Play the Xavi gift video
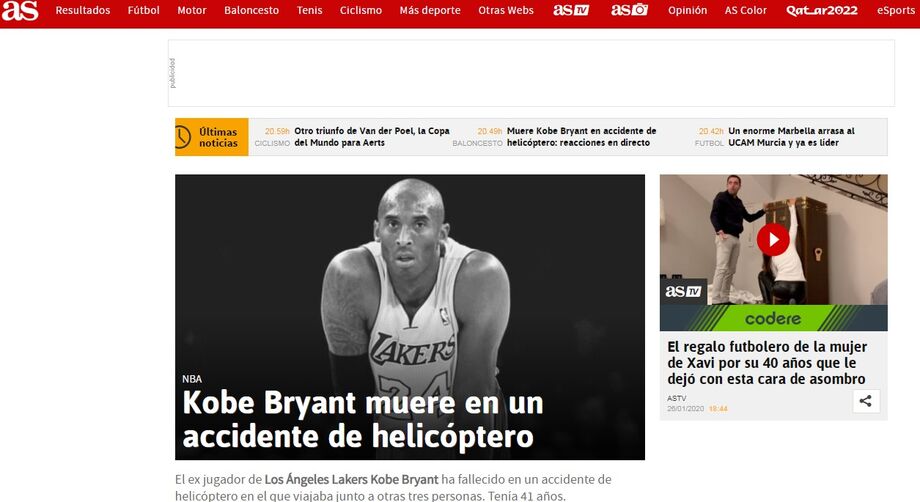This screenshot has width=920, height=502. pos(773,239)
